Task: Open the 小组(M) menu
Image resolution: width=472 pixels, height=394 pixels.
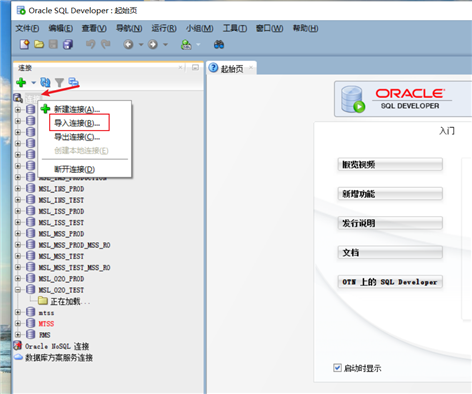Action: (x=200, y=29)
